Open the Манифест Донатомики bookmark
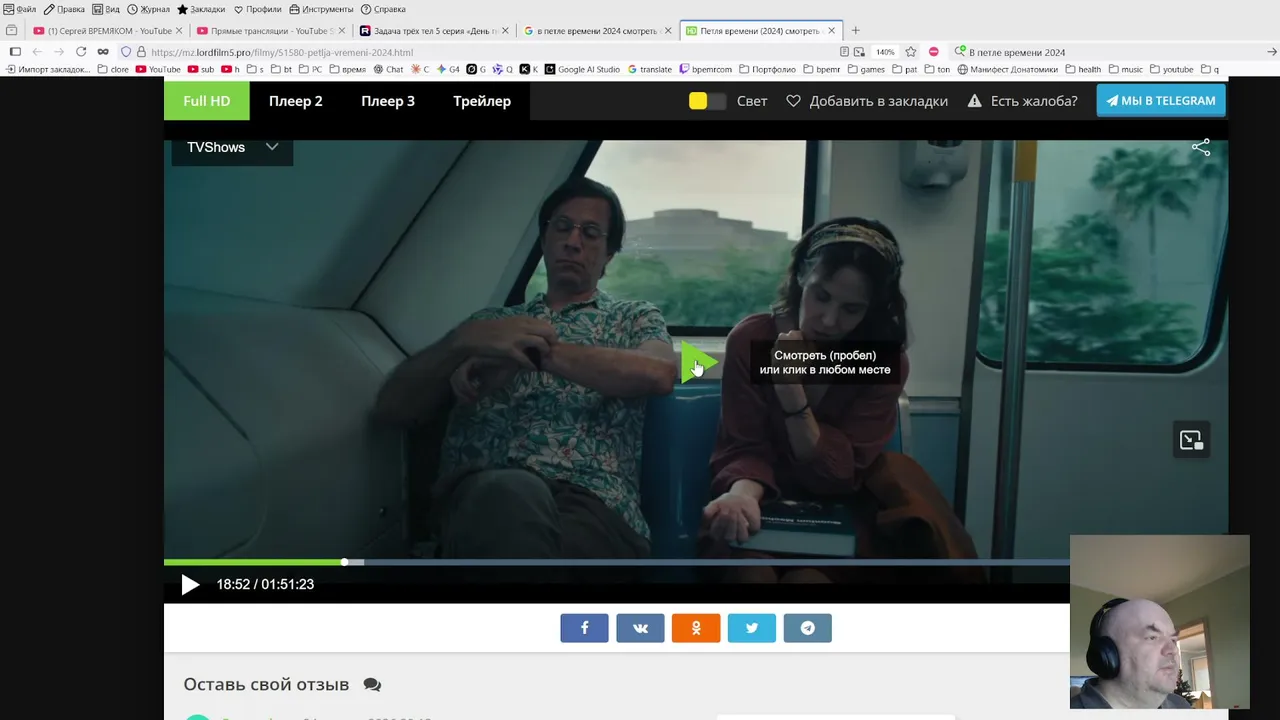 point(1008,70)
